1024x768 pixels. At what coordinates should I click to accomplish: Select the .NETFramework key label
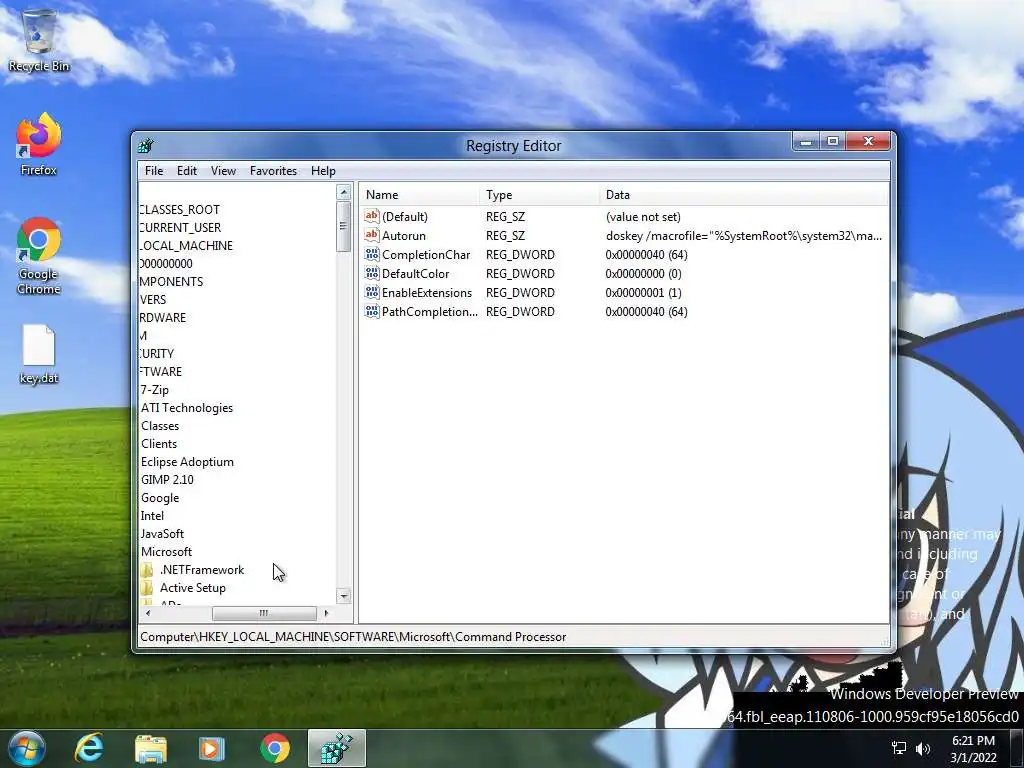click(202, 569)
